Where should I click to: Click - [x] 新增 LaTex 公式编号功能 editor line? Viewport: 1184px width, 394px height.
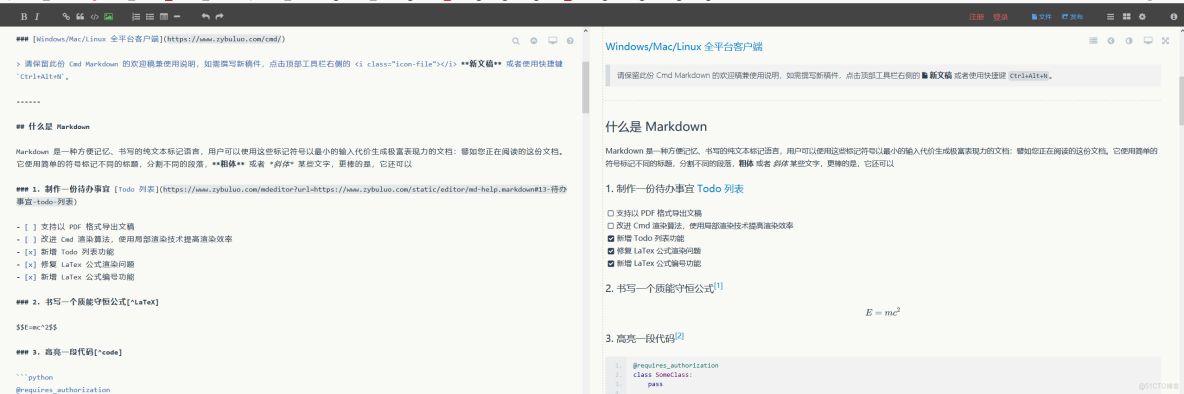pyautogui.click(x=75, y=277)
